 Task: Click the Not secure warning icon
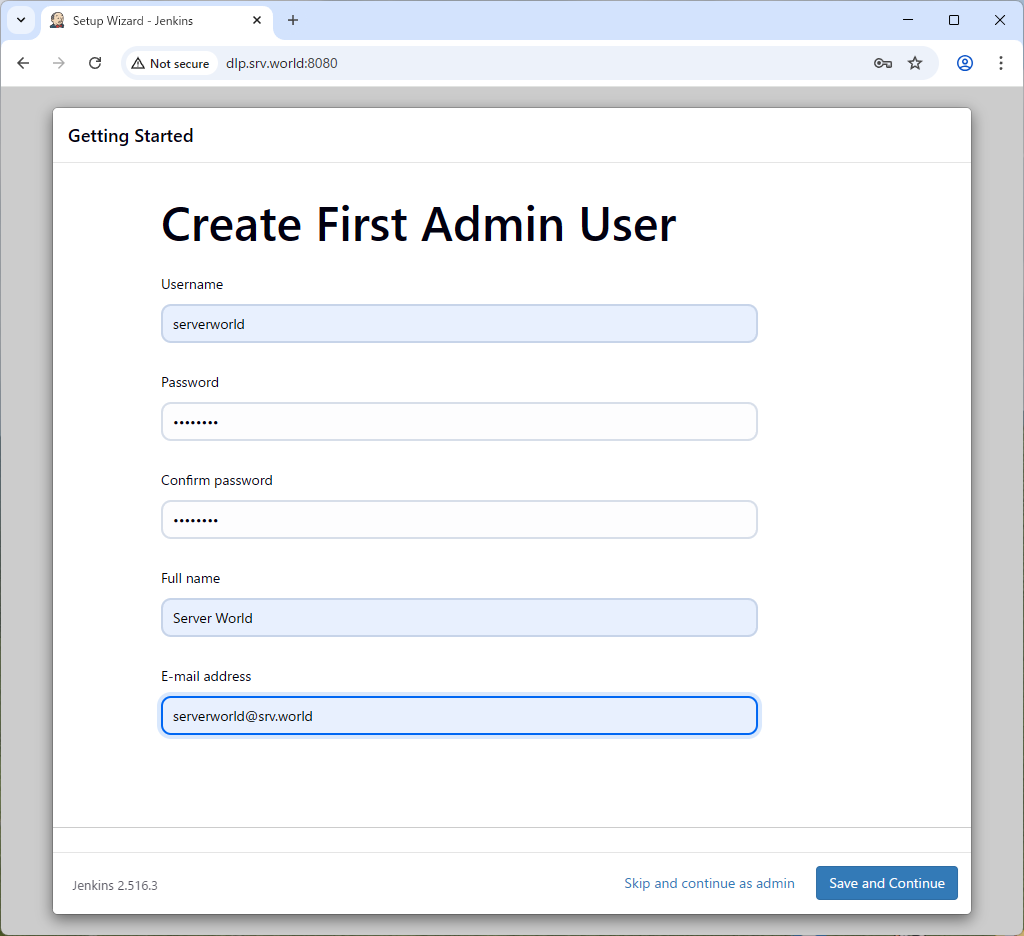(x=138, y=63)
